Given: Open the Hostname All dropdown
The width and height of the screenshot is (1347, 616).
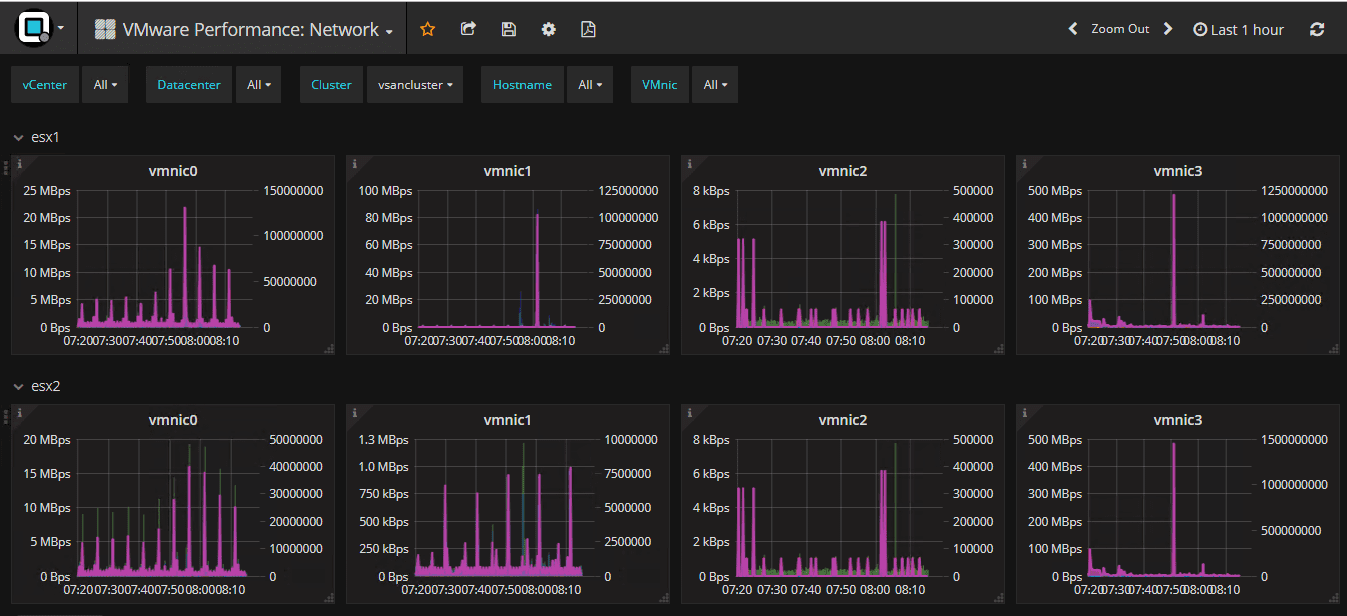Looking at the screenshot, I should click(x=589, y=84).
